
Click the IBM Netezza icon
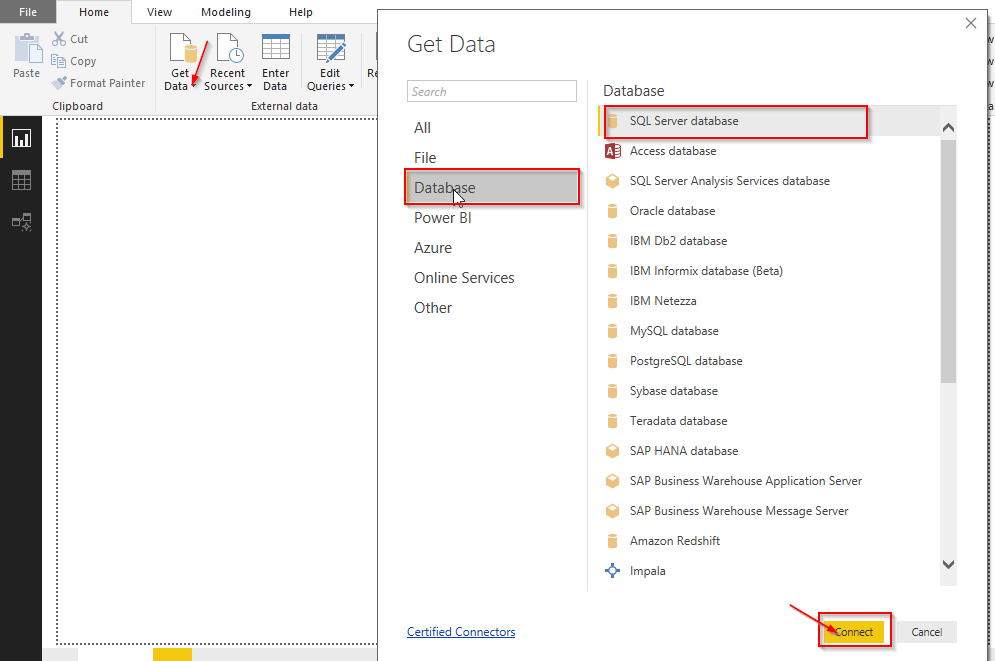pos(612,301)
